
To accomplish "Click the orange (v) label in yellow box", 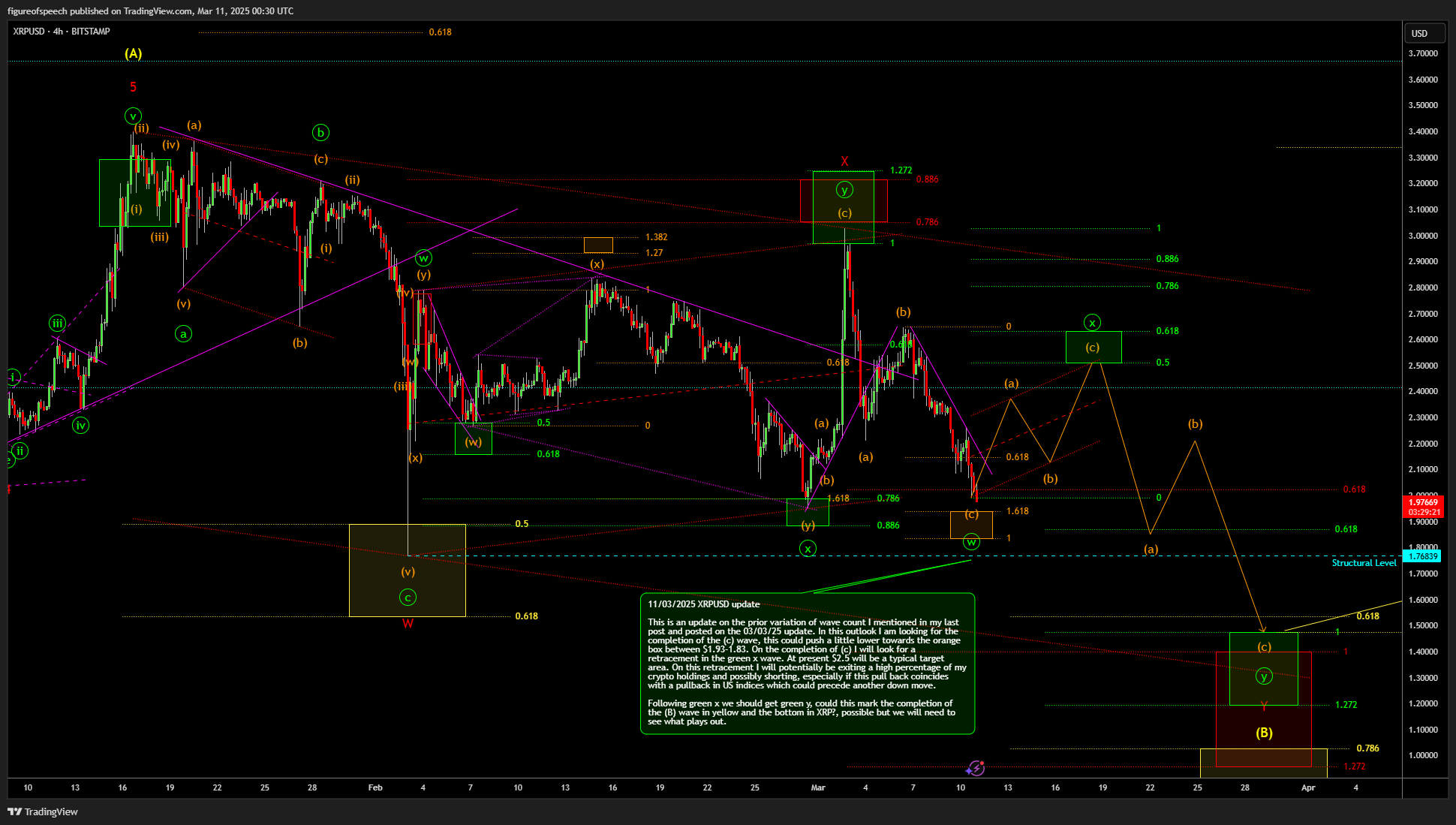I will pyautogui.click(x=408, y=572).
